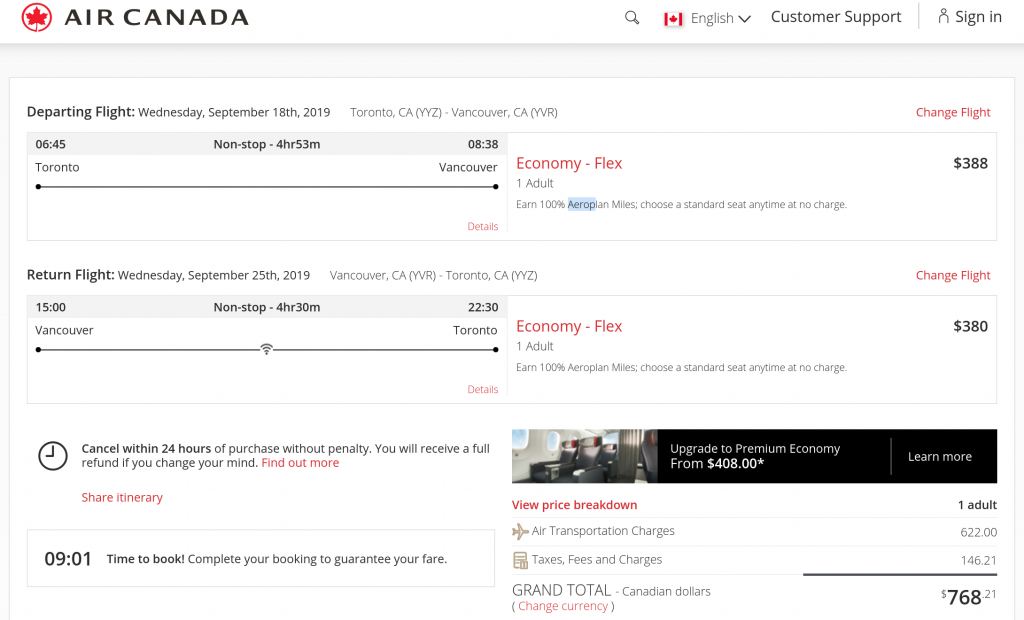Expand View price breakdown

tap(574, 504)
